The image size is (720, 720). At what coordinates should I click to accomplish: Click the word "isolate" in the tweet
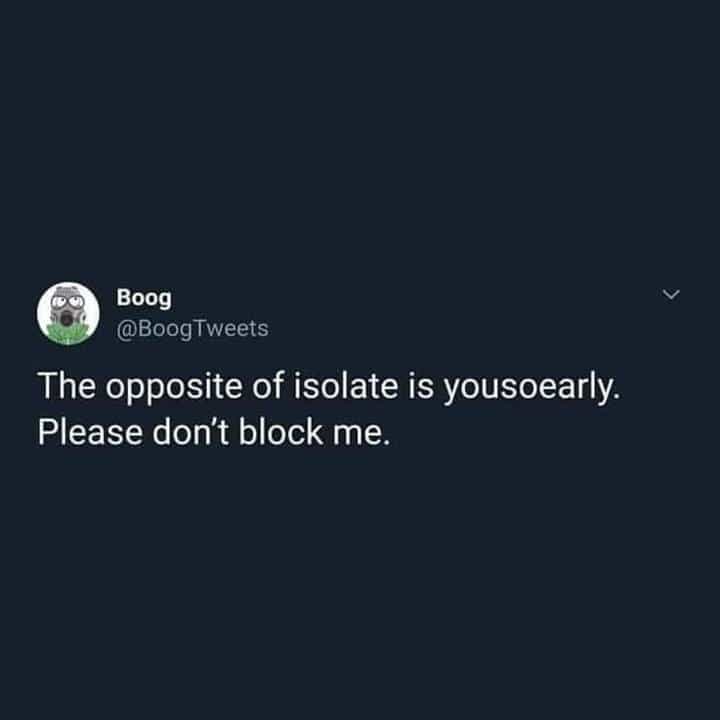coord(337,386)
